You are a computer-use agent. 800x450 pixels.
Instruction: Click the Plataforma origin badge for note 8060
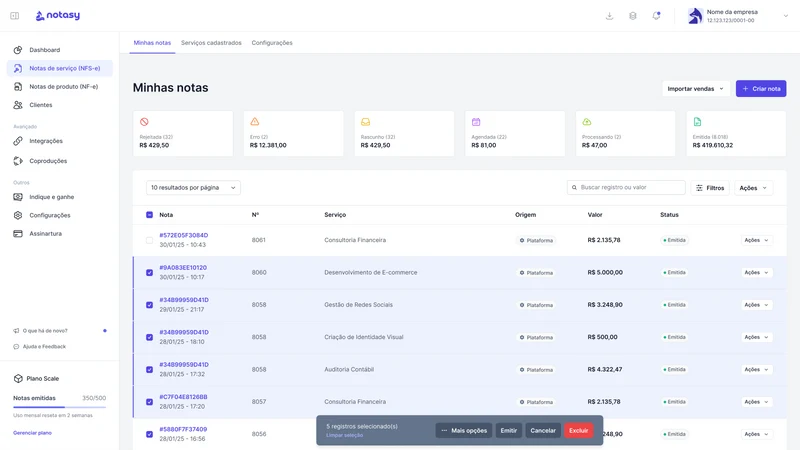tap(536, 273)
